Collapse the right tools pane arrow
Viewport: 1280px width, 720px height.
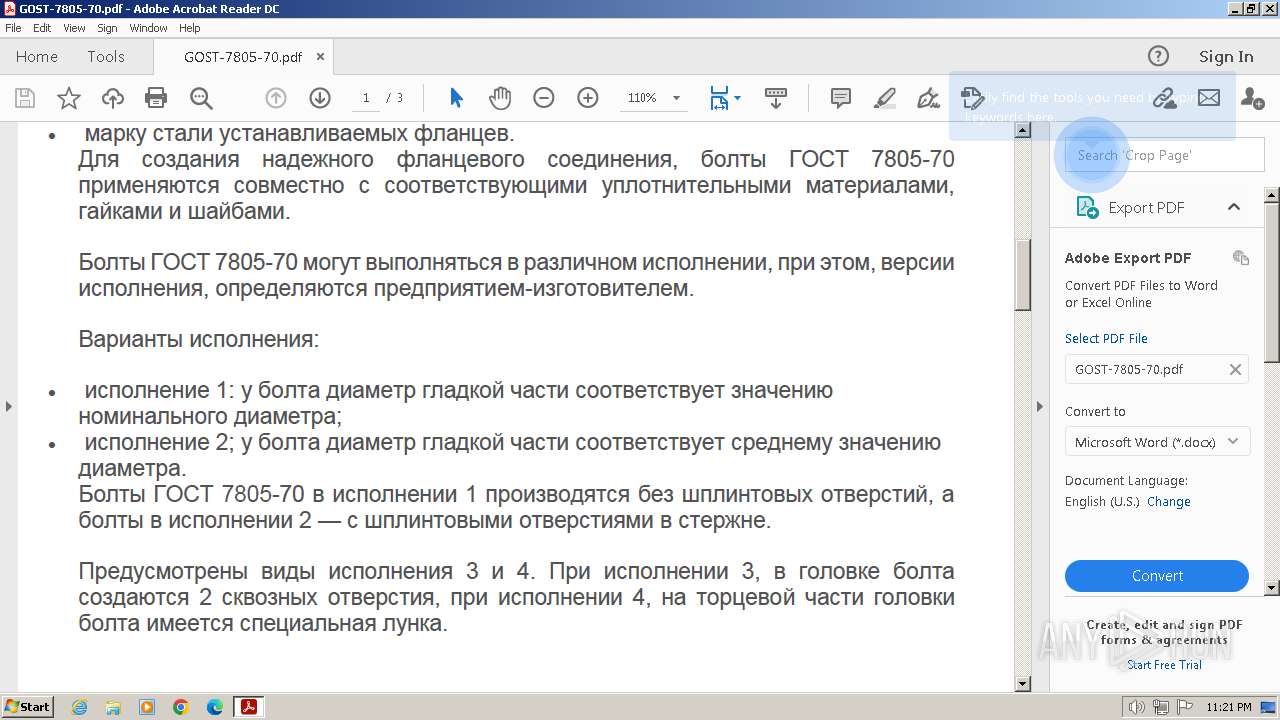[1039, 406]
